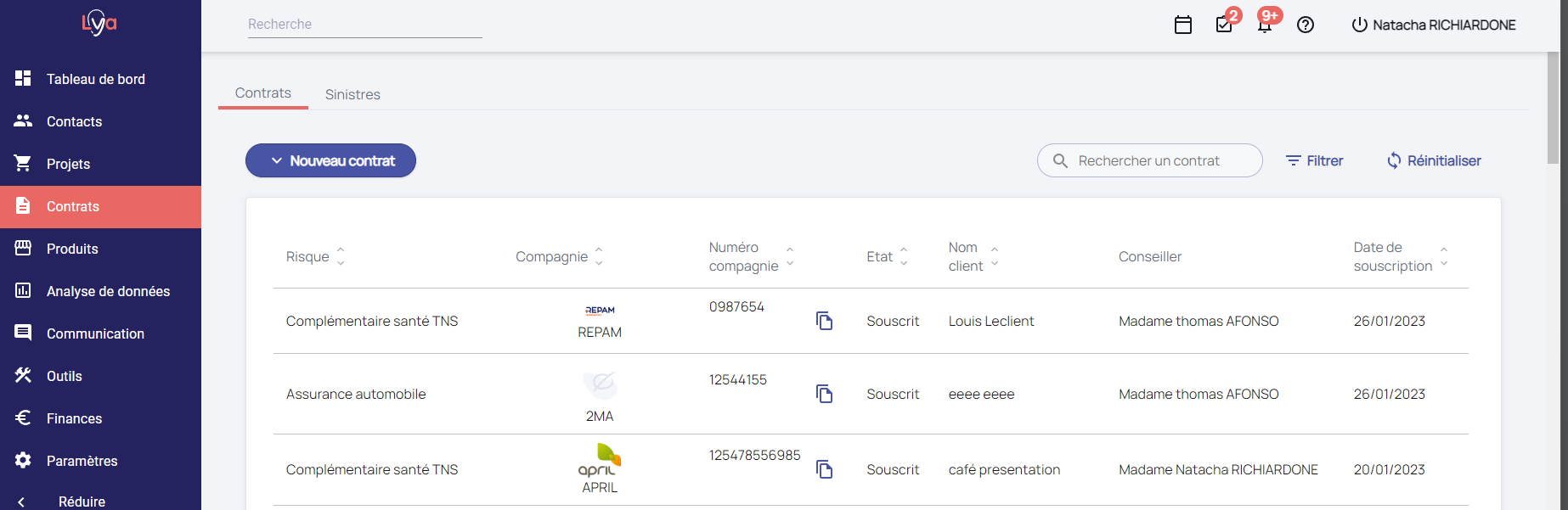Click the Réinitialiser button
This screenshot has height=510, width=1568.
[1434, 160]
